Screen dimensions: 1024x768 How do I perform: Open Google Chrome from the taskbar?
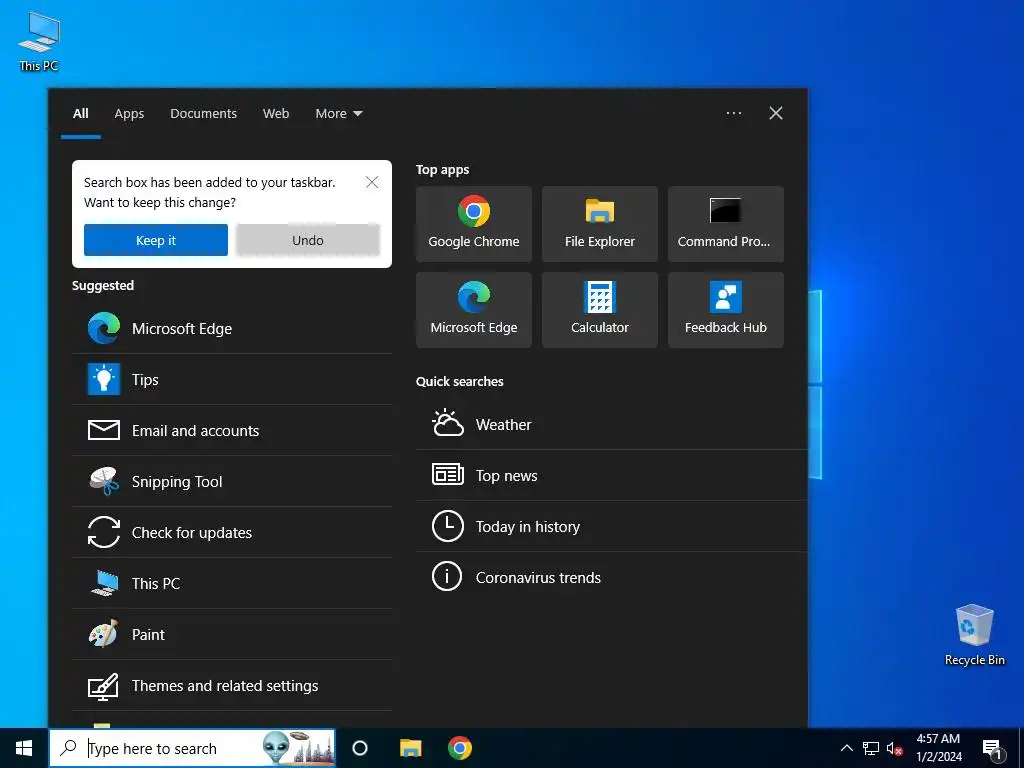[460, 748]
